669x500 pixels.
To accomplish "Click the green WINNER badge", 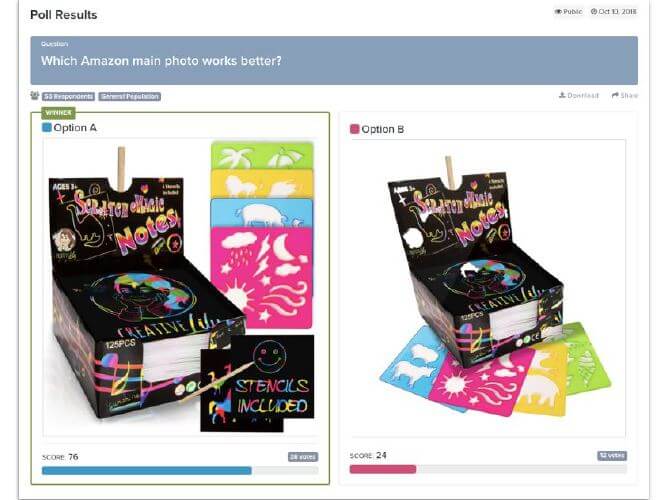I will 58,113.
